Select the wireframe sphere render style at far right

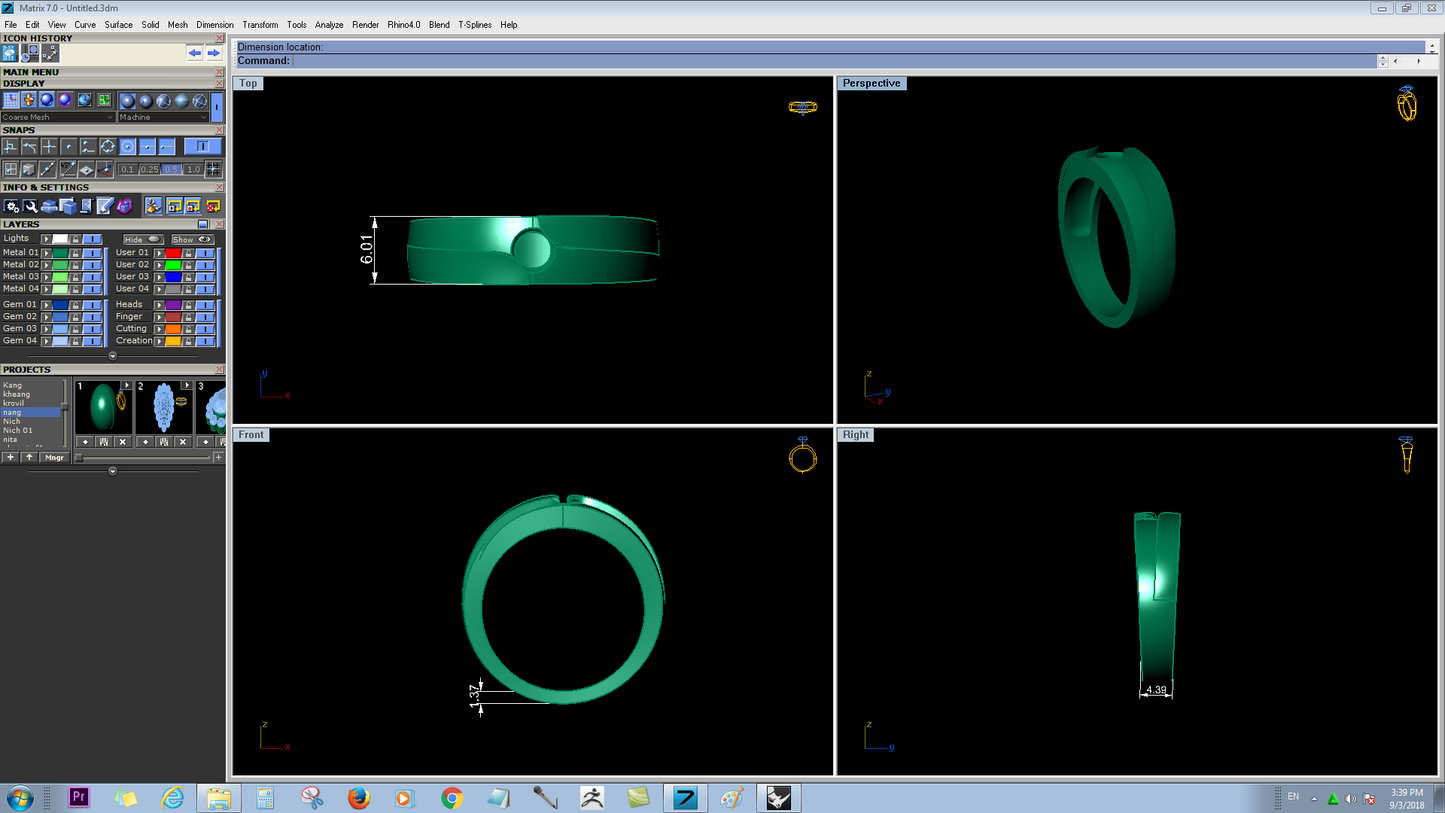[x=200, y=101]
